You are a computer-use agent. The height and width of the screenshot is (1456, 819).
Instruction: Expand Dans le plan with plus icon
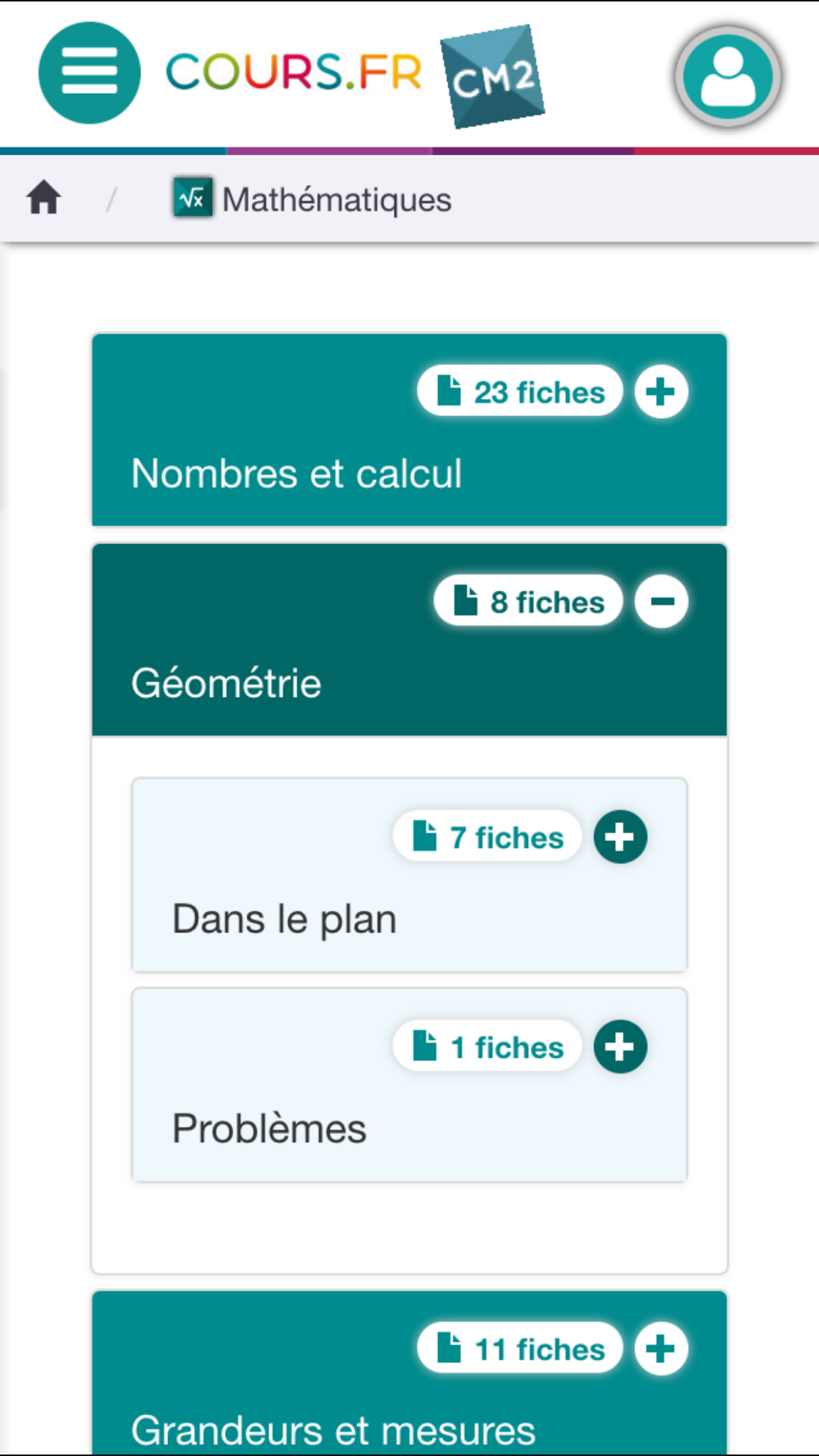620,837
